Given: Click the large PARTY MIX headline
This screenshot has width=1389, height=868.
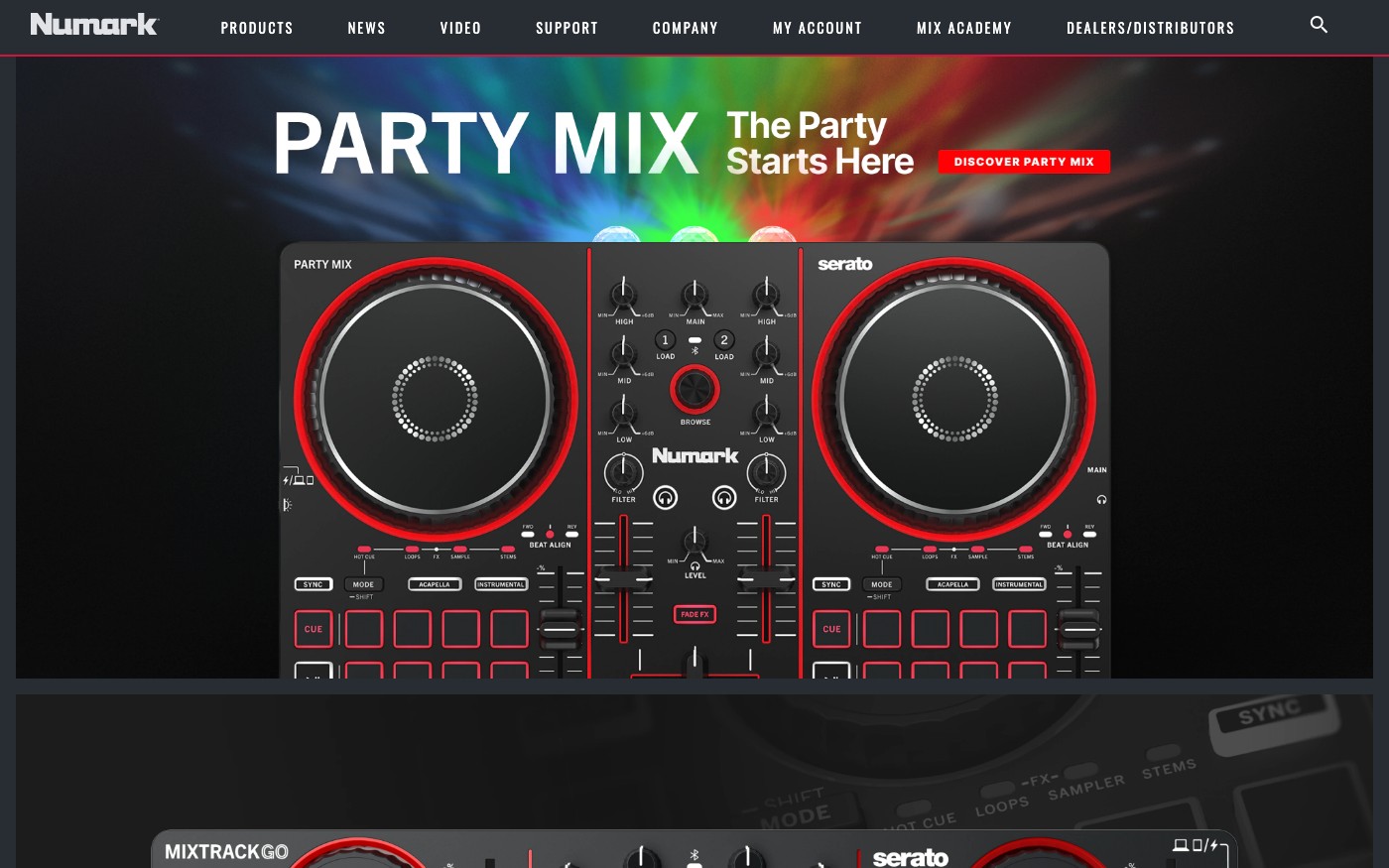Looking at the screenshot, I should (486, 144).
